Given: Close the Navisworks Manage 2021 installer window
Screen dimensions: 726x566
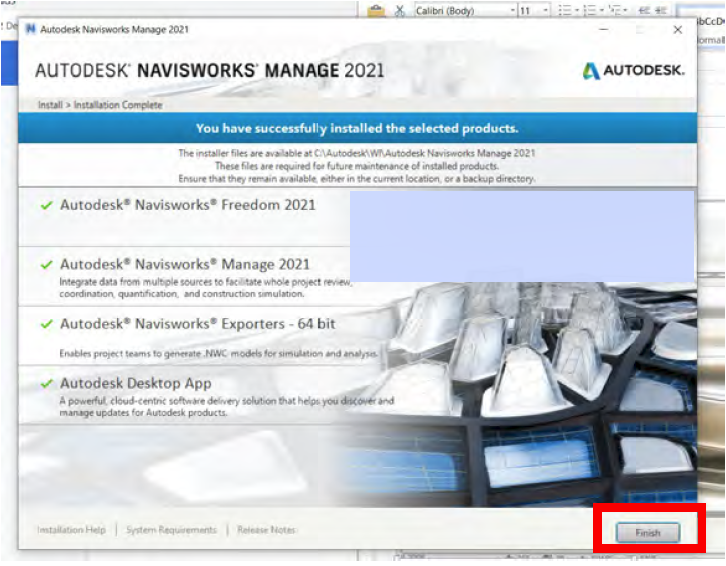Looking at the screenshot, I should click(677, 30).
